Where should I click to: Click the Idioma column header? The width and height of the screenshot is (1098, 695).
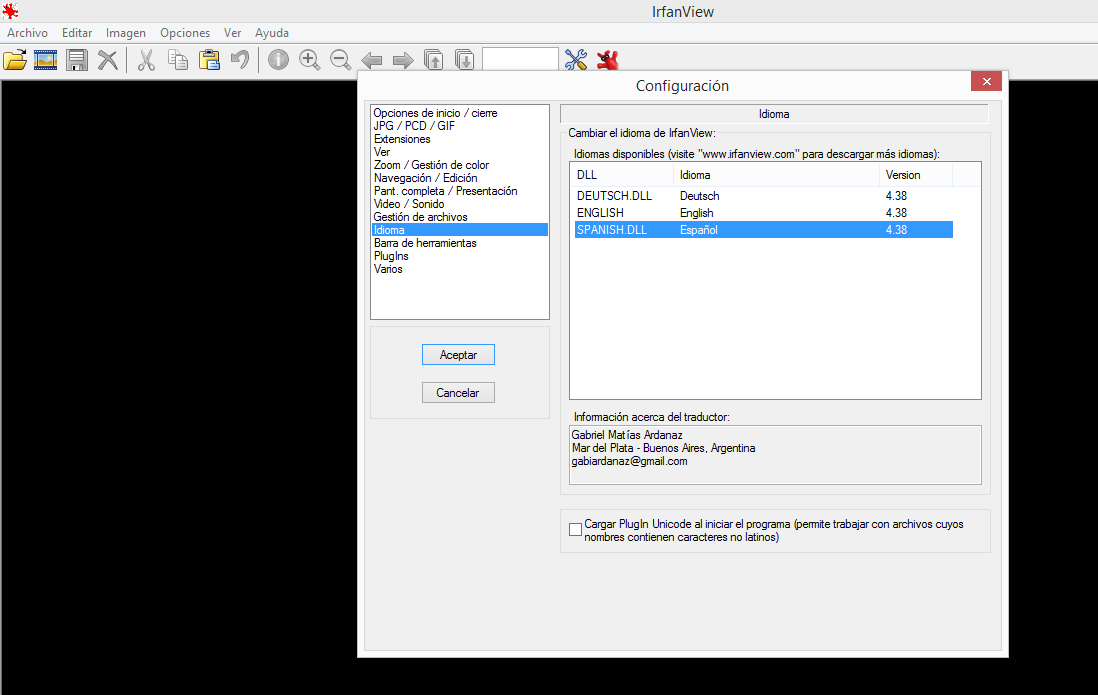pos(776,175)
